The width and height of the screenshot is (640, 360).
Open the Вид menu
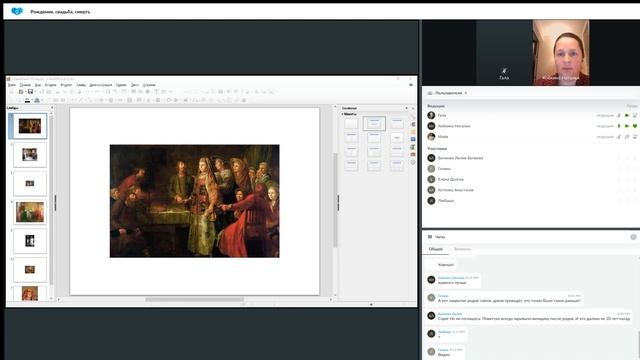(38, 85)
